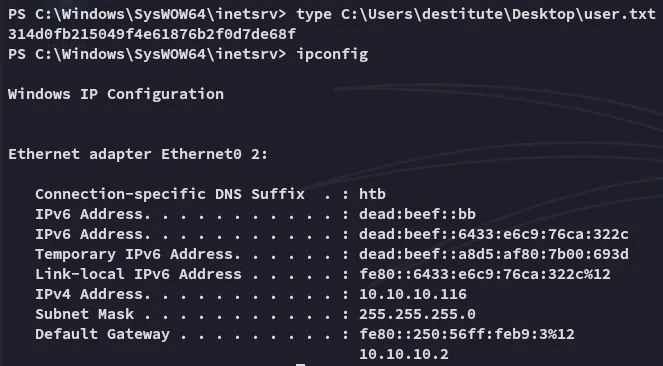Click the second PS inetsrv prompt
The height and width of the screenshot is (366, 663).
147,54
